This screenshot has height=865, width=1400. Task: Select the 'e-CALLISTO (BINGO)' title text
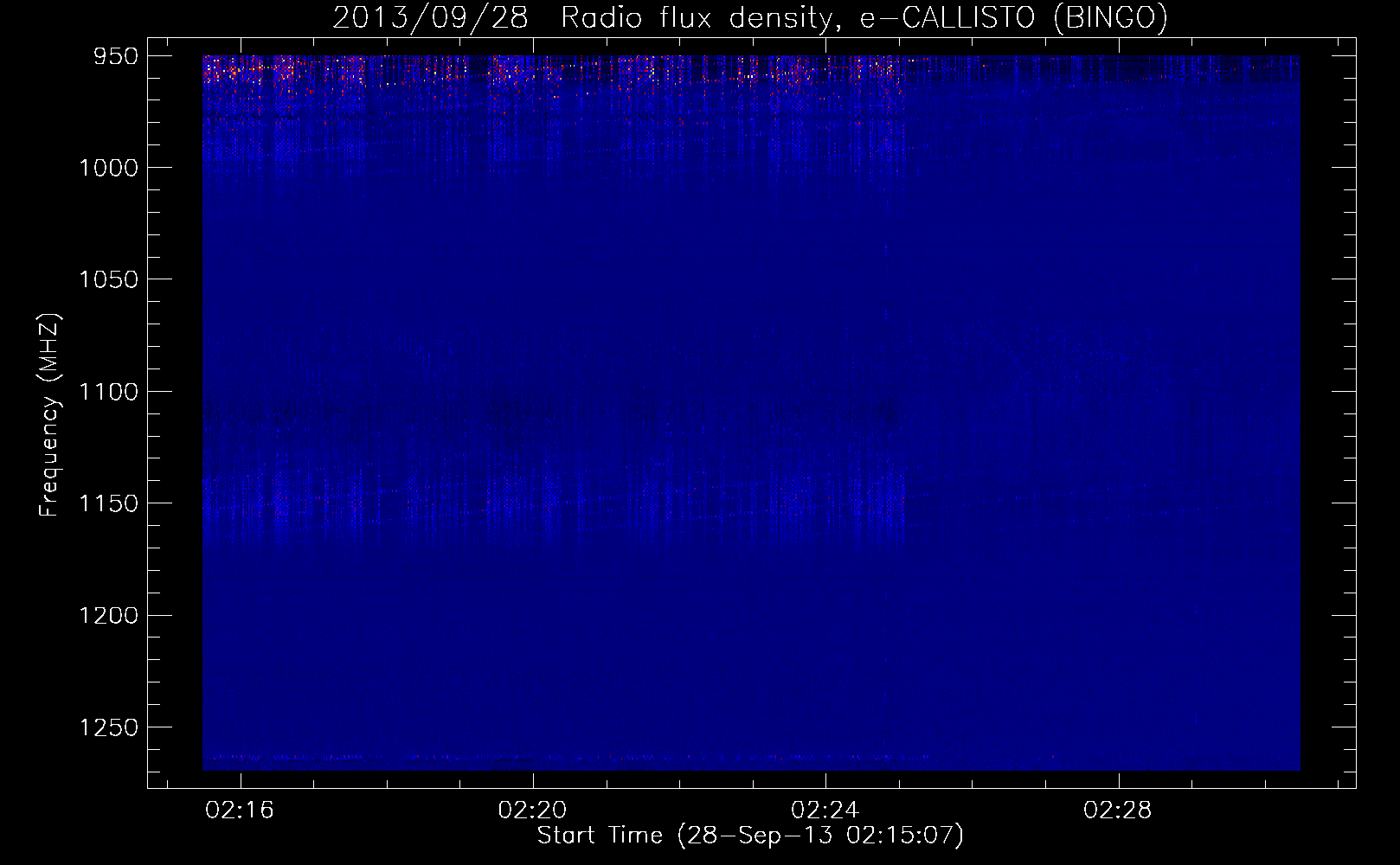[x=1013, y=17]
